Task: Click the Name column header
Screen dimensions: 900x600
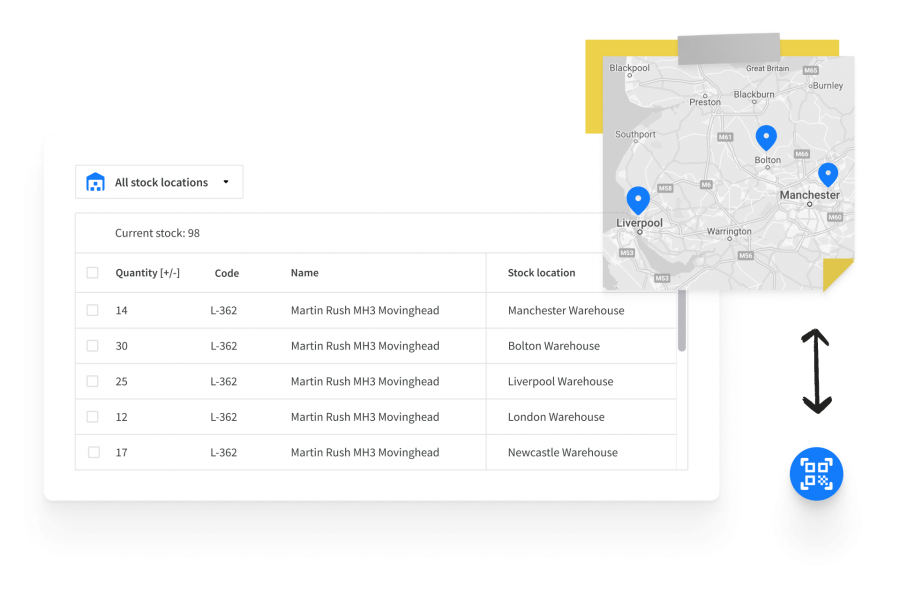Action: (x=304, y=273)
